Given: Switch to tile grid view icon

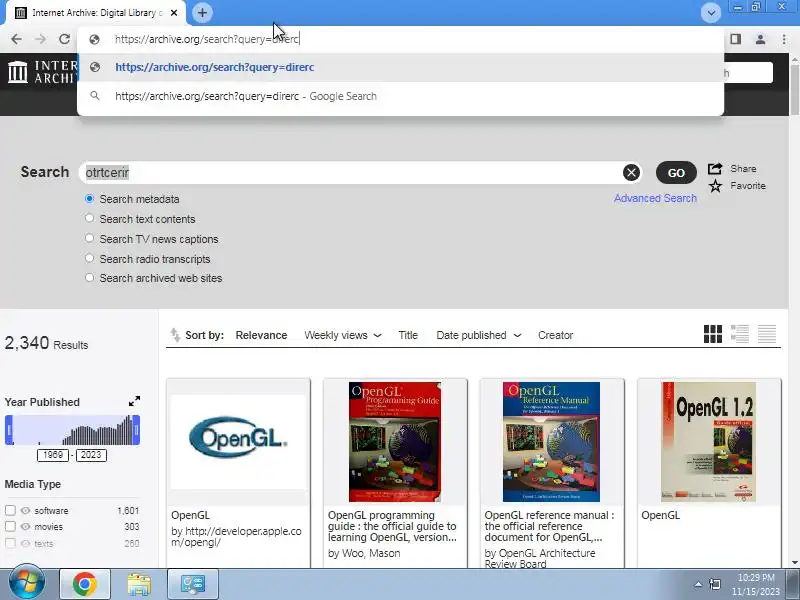Looking at the screenshot, I should 713,334.
